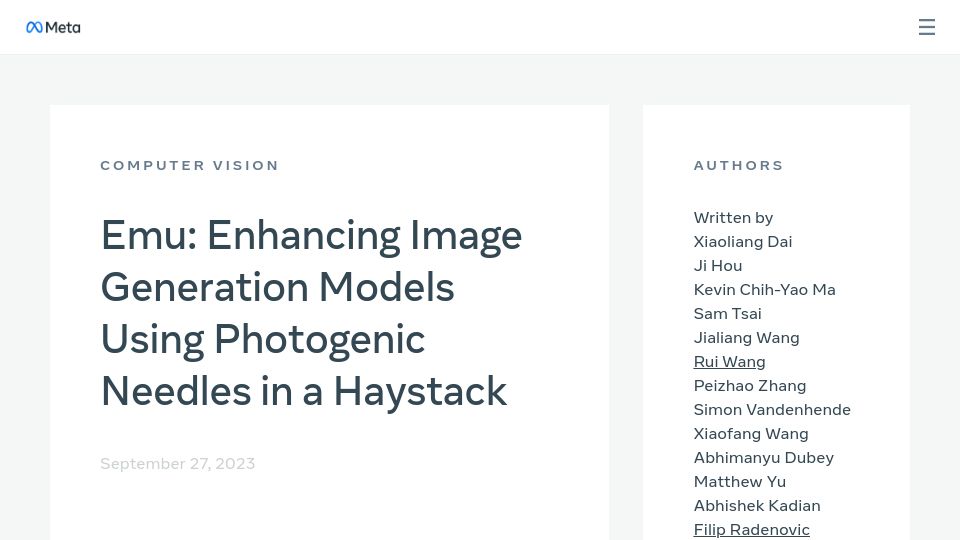Screen dimensions: 960x540
Task: Click author name Abhimanyu Dubey
Action: coord(763,457)
